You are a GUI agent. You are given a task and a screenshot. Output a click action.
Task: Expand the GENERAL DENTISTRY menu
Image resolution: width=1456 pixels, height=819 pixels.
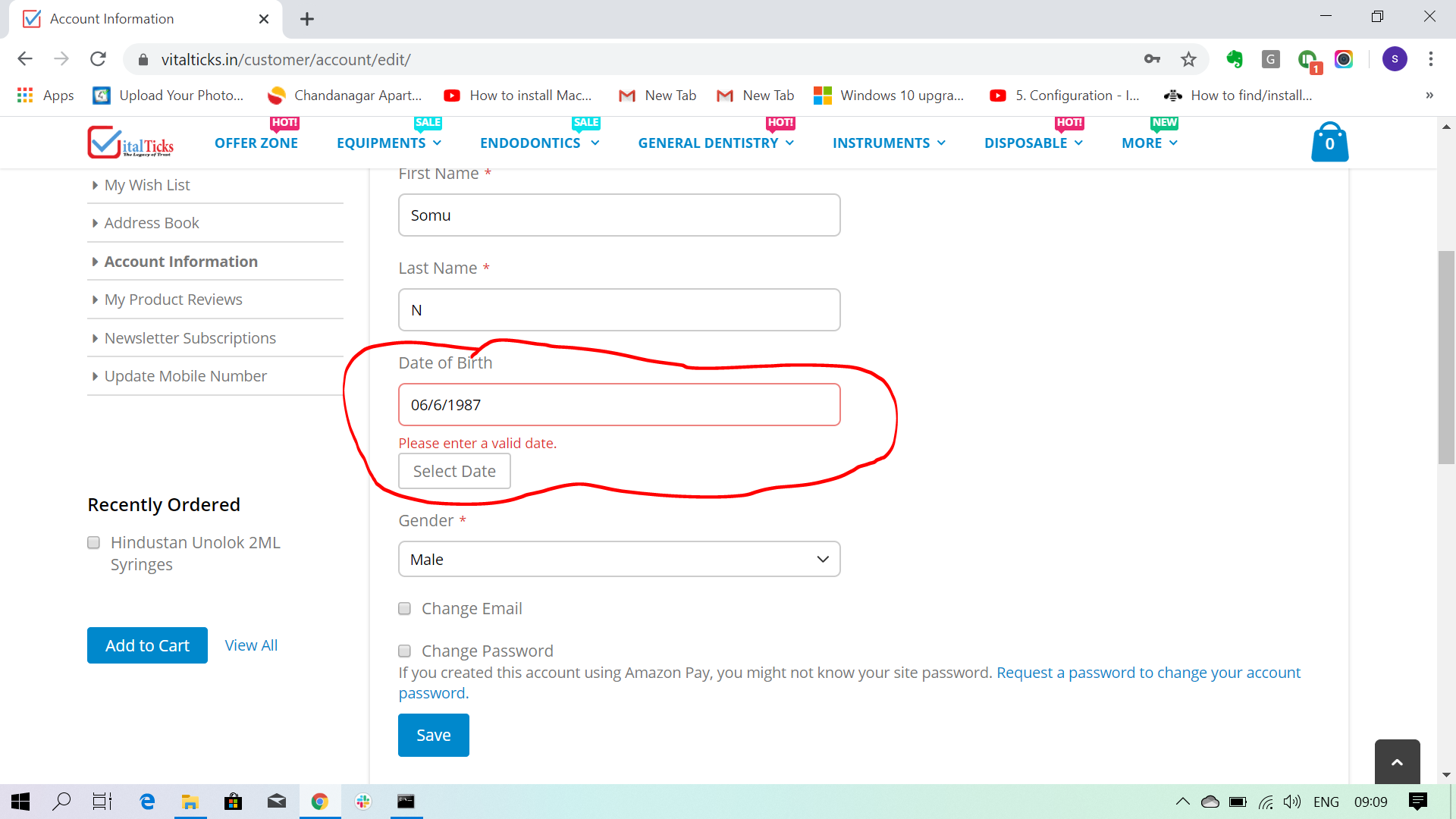pyautogui.click(x=714, y=143)
